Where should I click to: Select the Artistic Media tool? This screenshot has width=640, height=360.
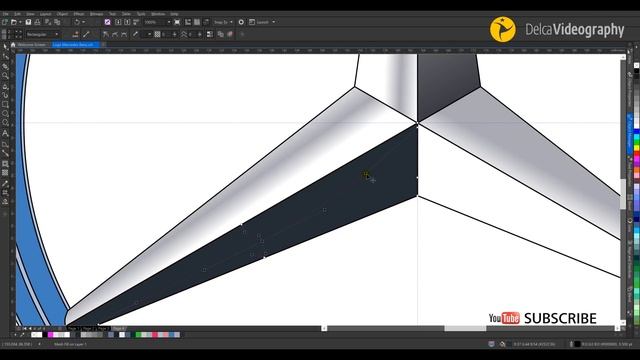pos(5,95)
